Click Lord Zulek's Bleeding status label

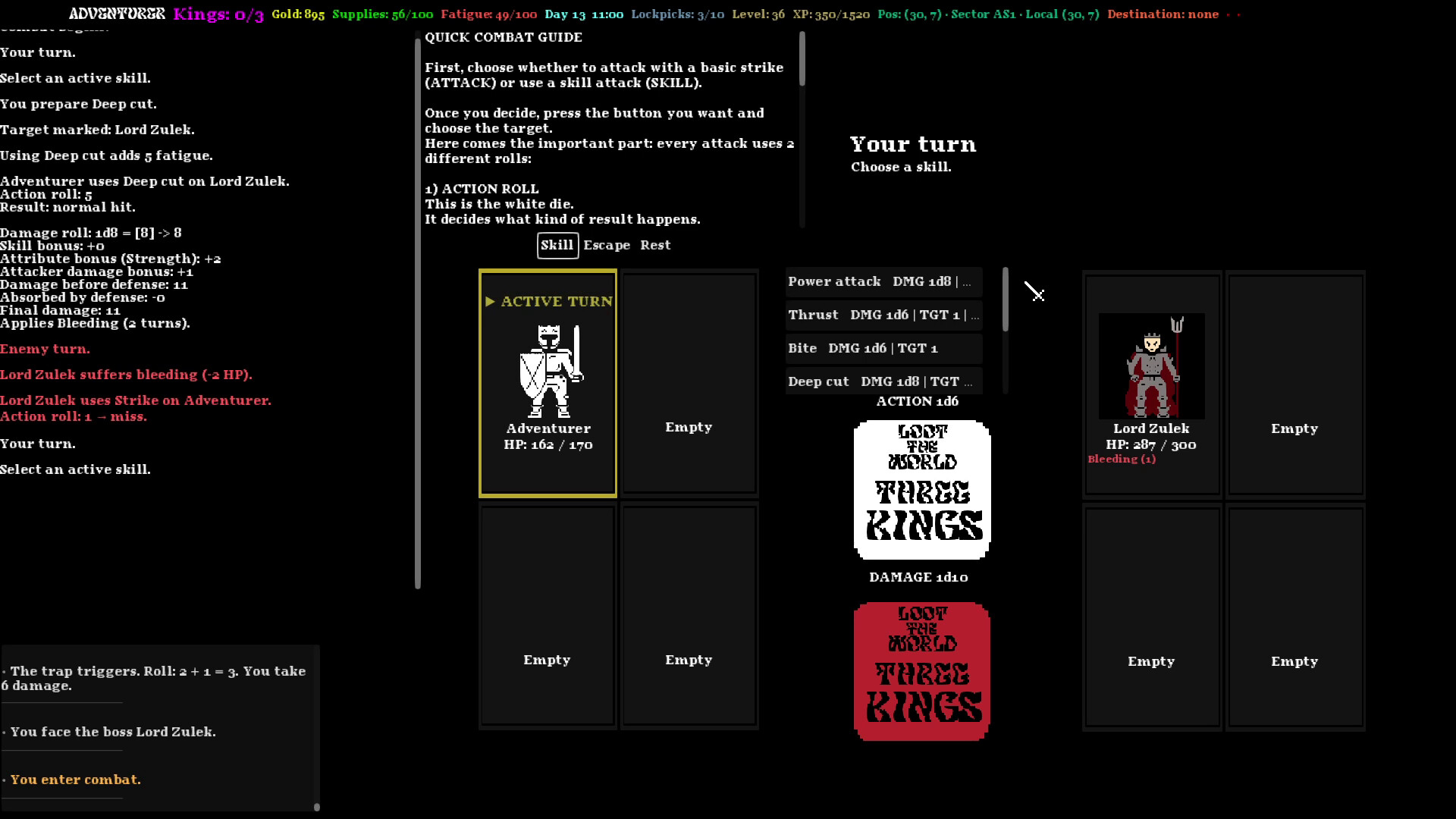(1122, 459)
